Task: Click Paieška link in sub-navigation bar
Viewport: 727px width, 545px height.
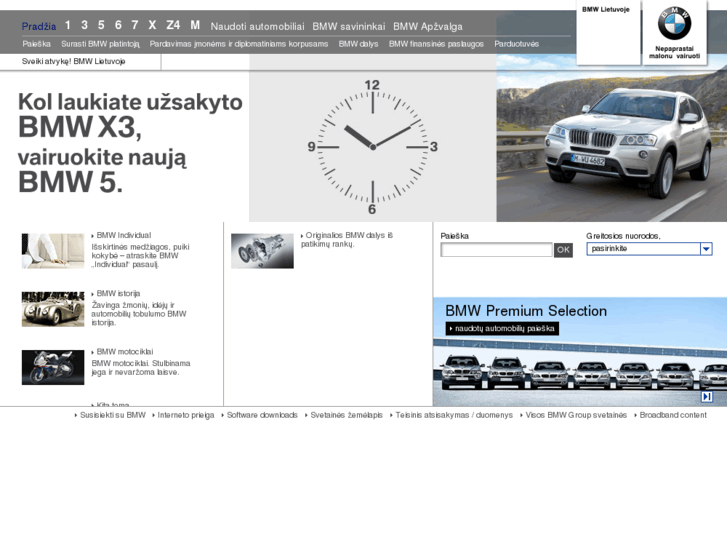Action: pyautogui.click(x=36, y=44)
